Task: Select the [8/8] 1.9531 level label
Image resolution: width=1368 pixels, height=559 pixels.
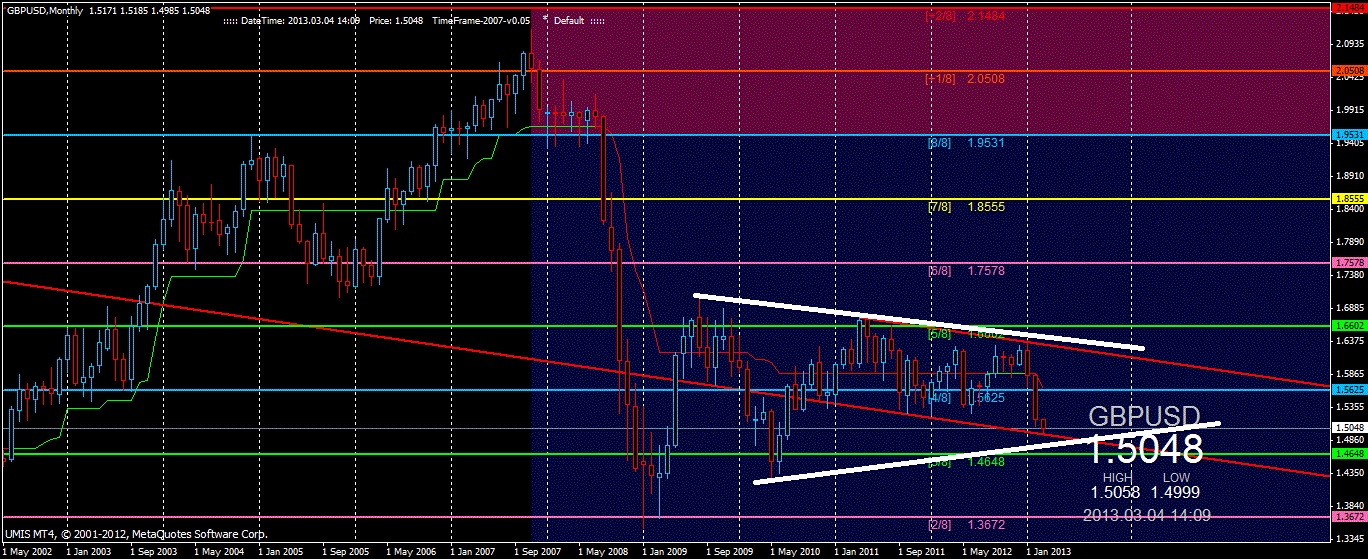Action: (x=967, y=143)
